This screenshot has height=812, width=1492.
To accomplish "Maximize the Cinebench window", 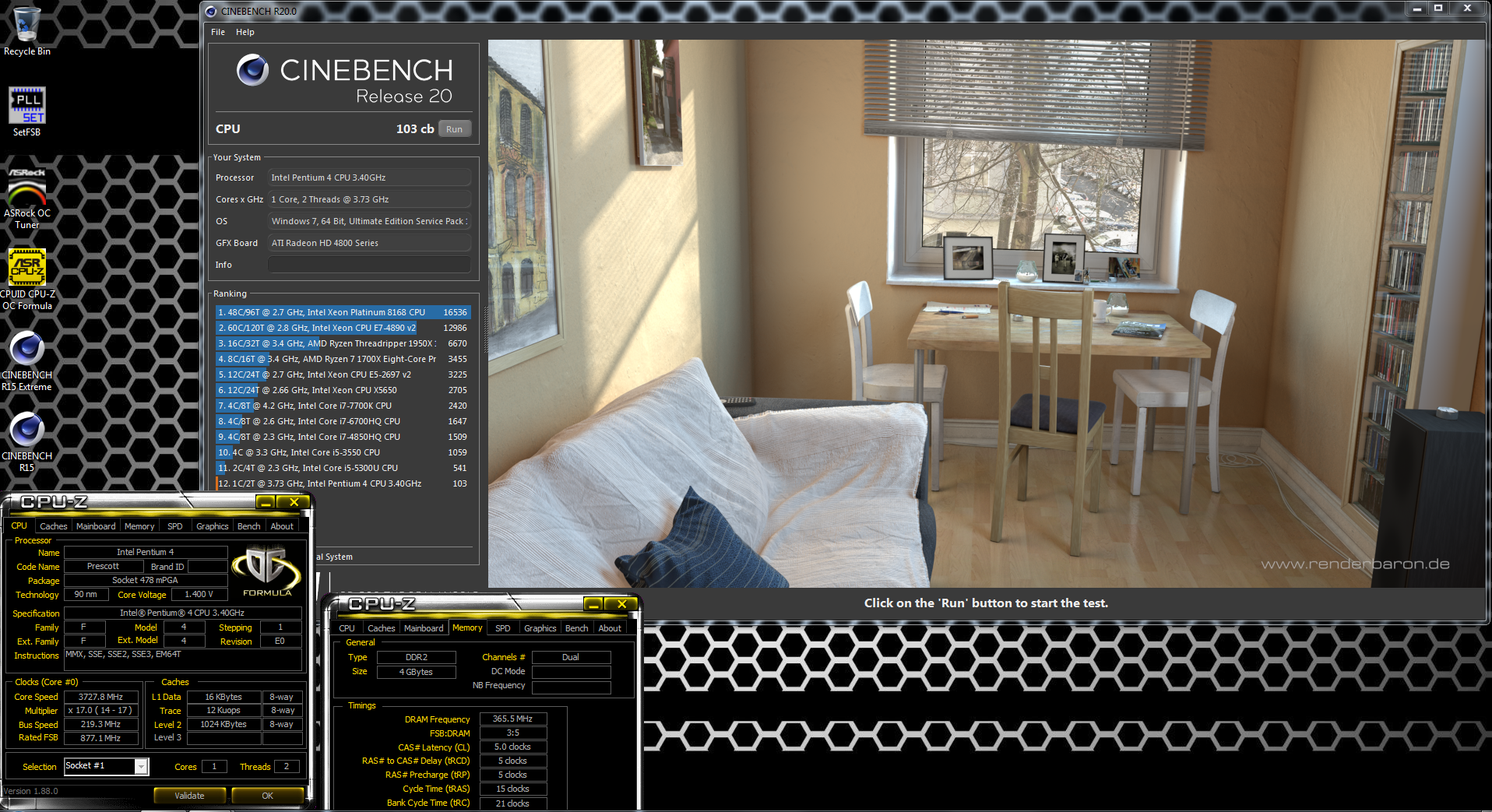I will point(1438,8).
